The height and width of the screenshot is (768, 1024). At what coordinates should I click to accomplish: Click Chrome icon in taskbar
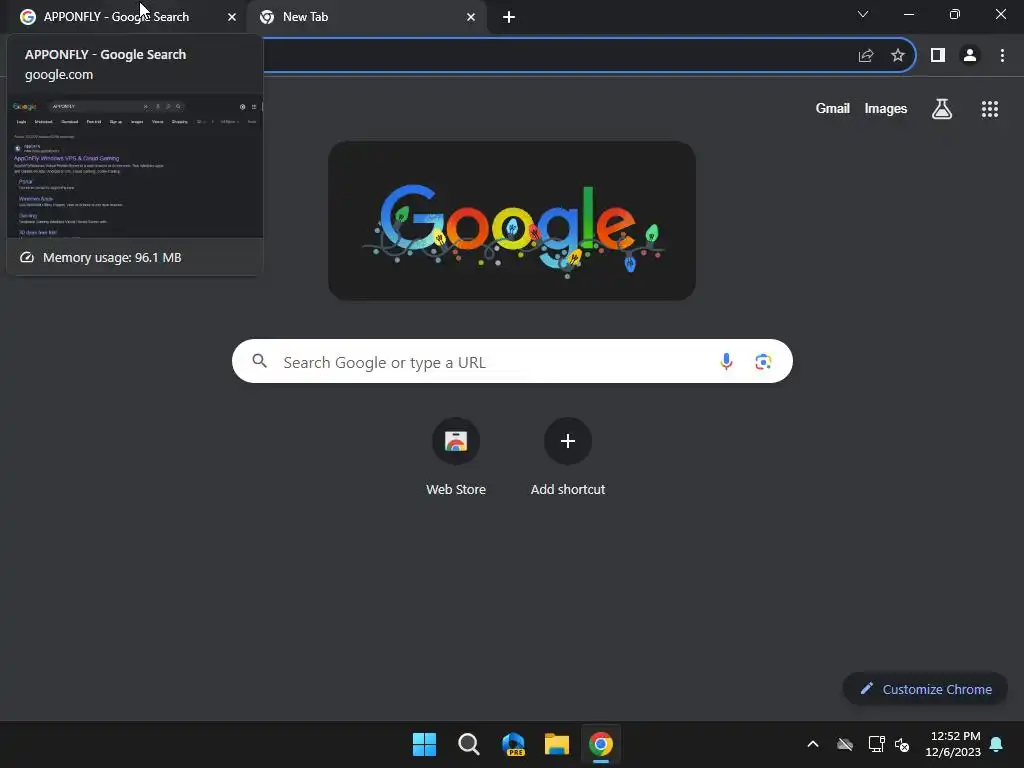[x=601, y=744]
